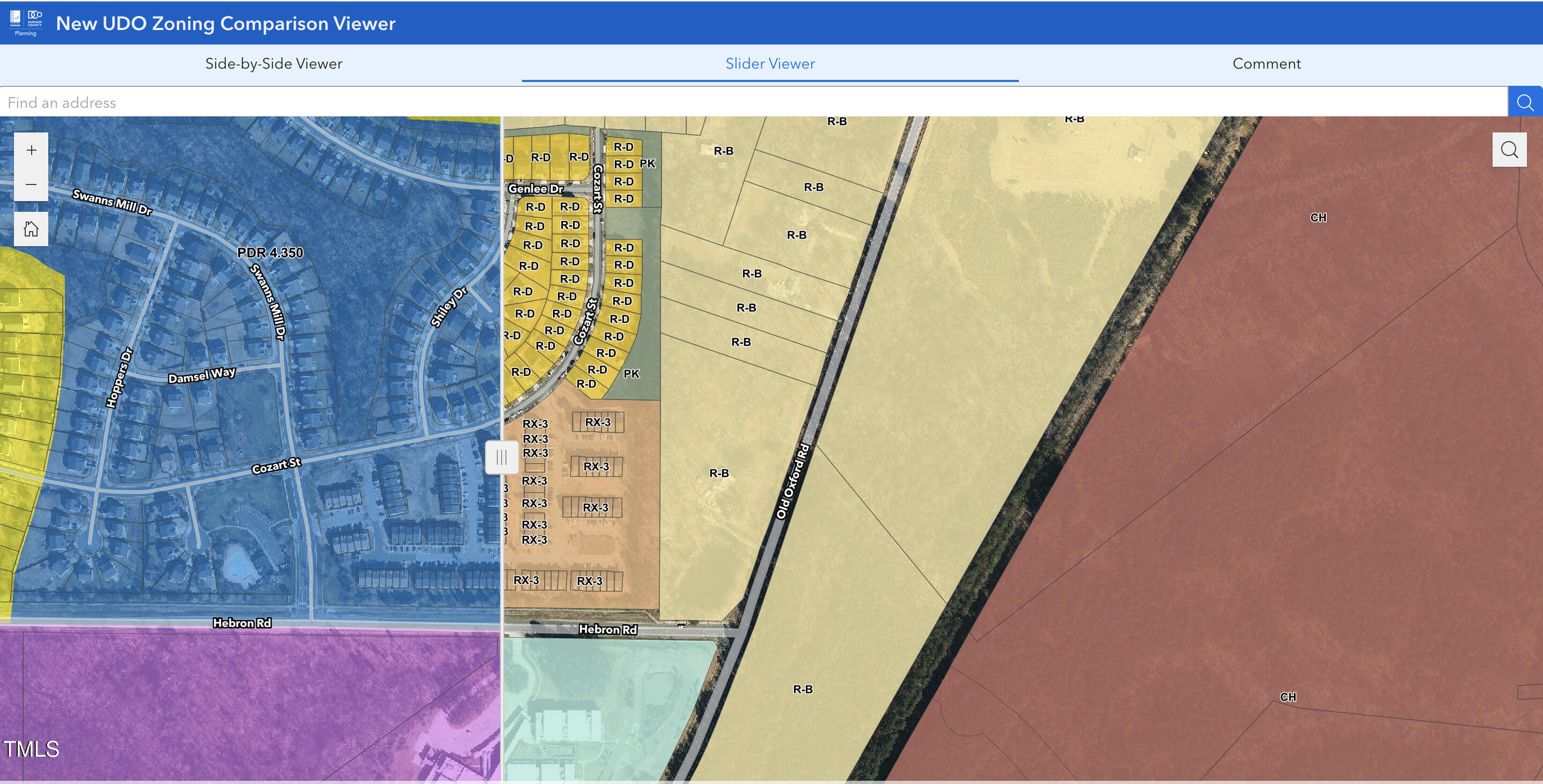This screenshot has width=1543, height=784.
Task: Click the PDR 4.350 zoning label
Action: click(270, 253)
